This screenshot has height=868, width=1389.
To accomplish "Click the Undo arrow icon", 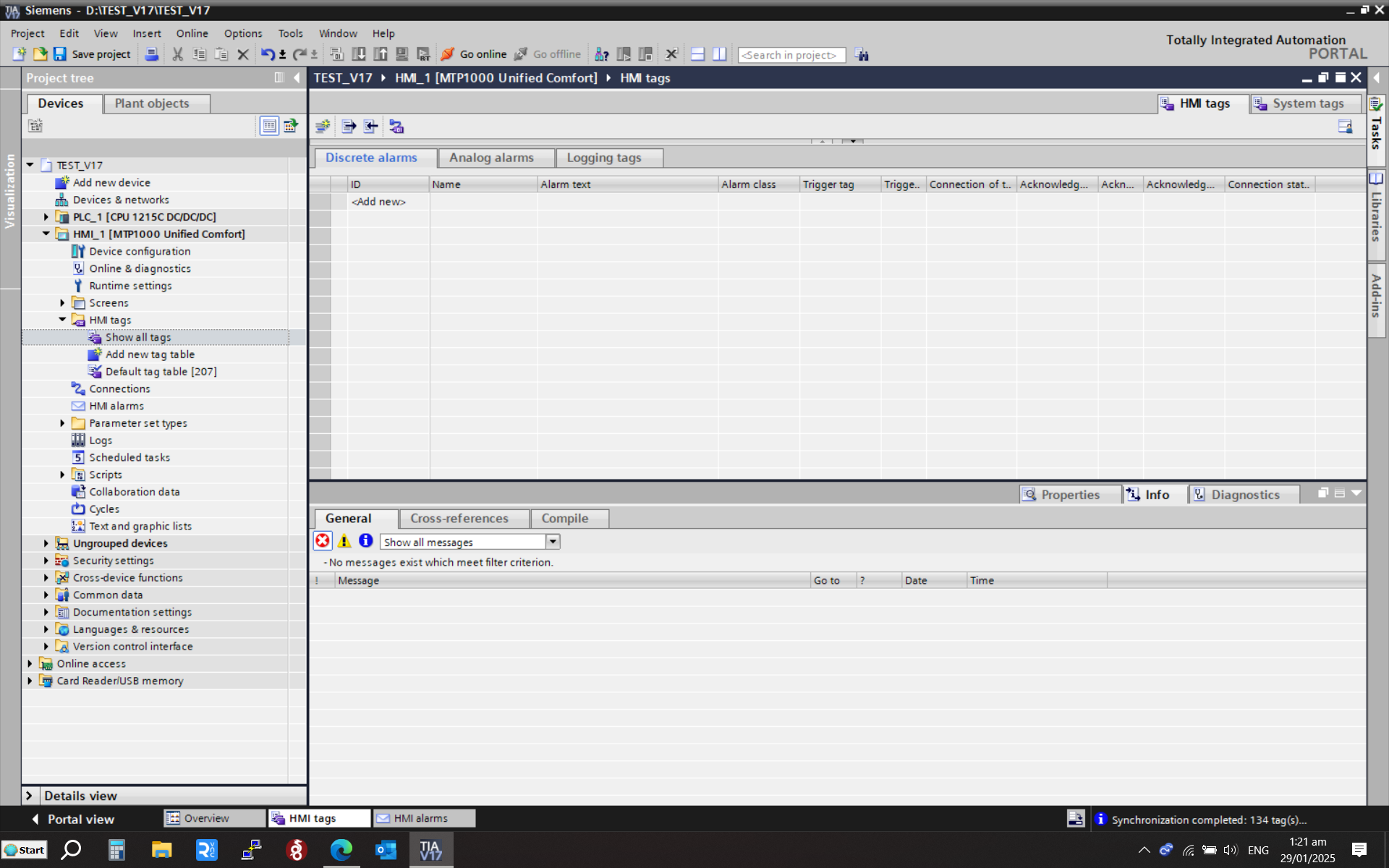I will point(267,54).
